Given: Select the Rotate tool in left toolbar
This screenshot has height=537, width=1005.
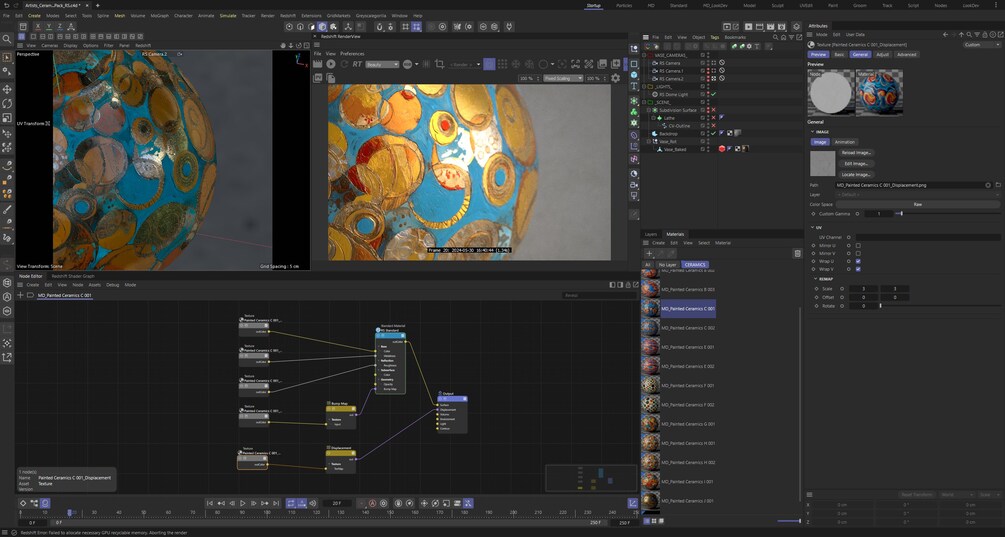Looking at the screenshot, I should click(x=7, y=103).
